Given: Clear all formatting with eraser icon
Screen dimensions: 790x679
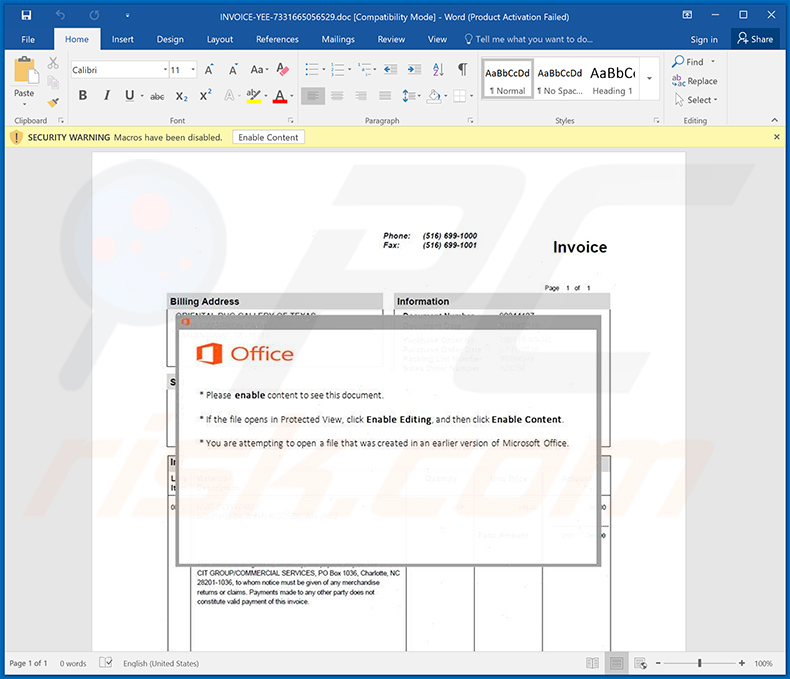Looking at the screenshot, I should click(x=283, y=70).
